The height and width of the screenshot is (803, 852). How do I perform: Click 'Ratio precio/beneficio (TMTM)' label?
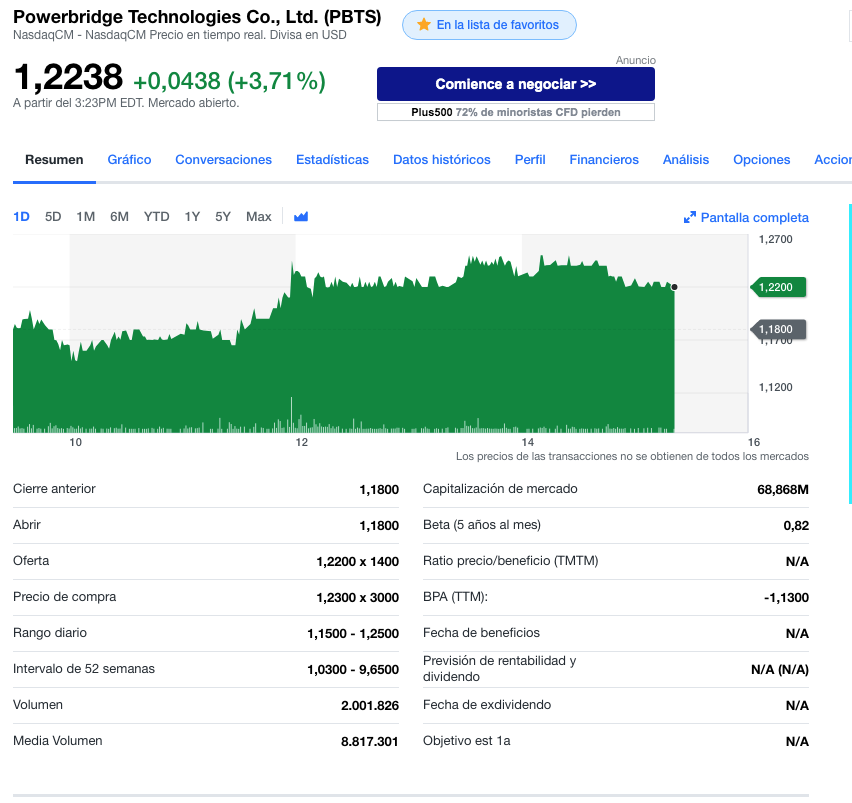pyautogui.click(x=510, y=561)
